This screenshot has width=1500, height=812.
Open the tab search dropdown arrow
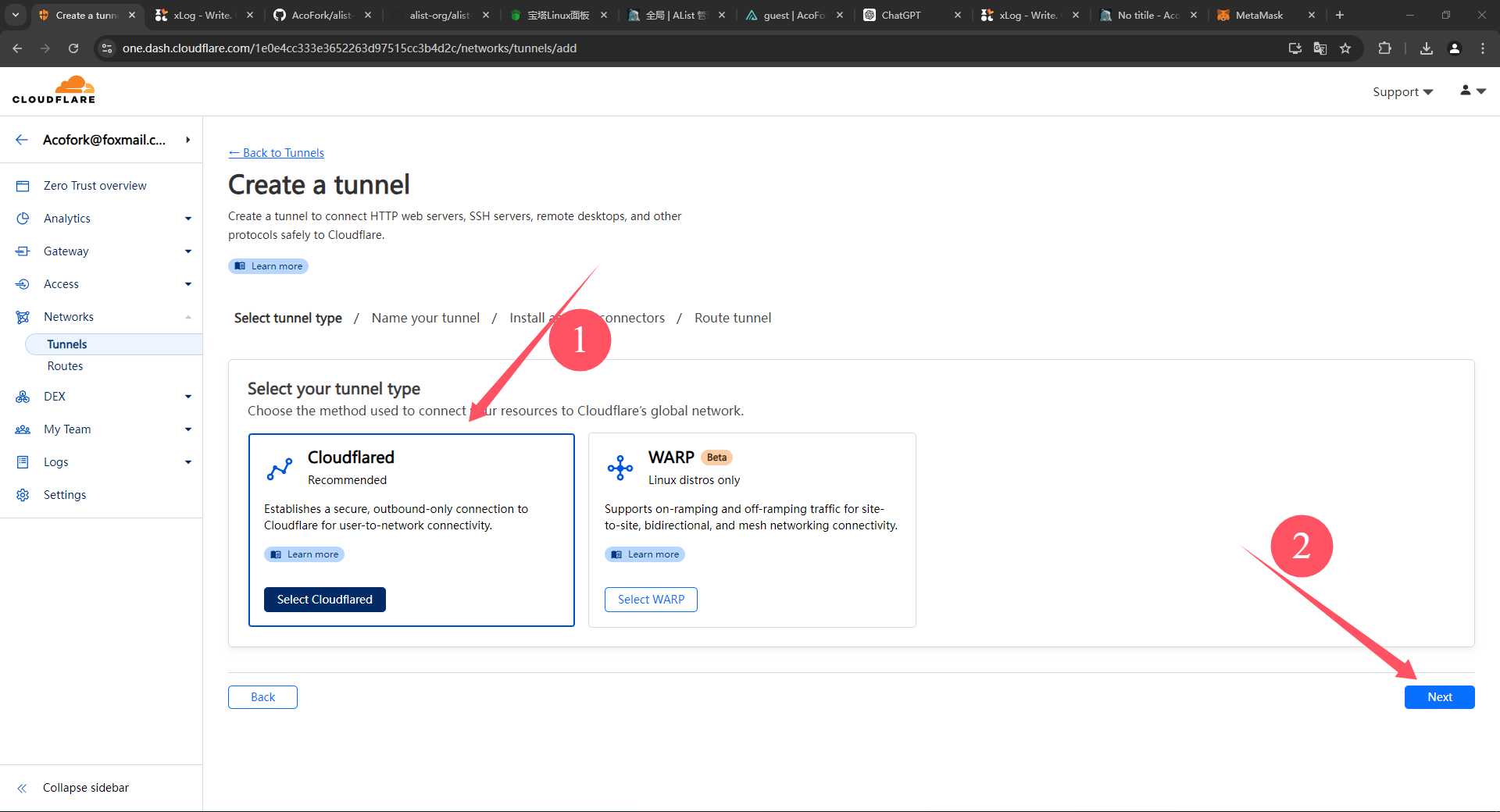point(16,15)
